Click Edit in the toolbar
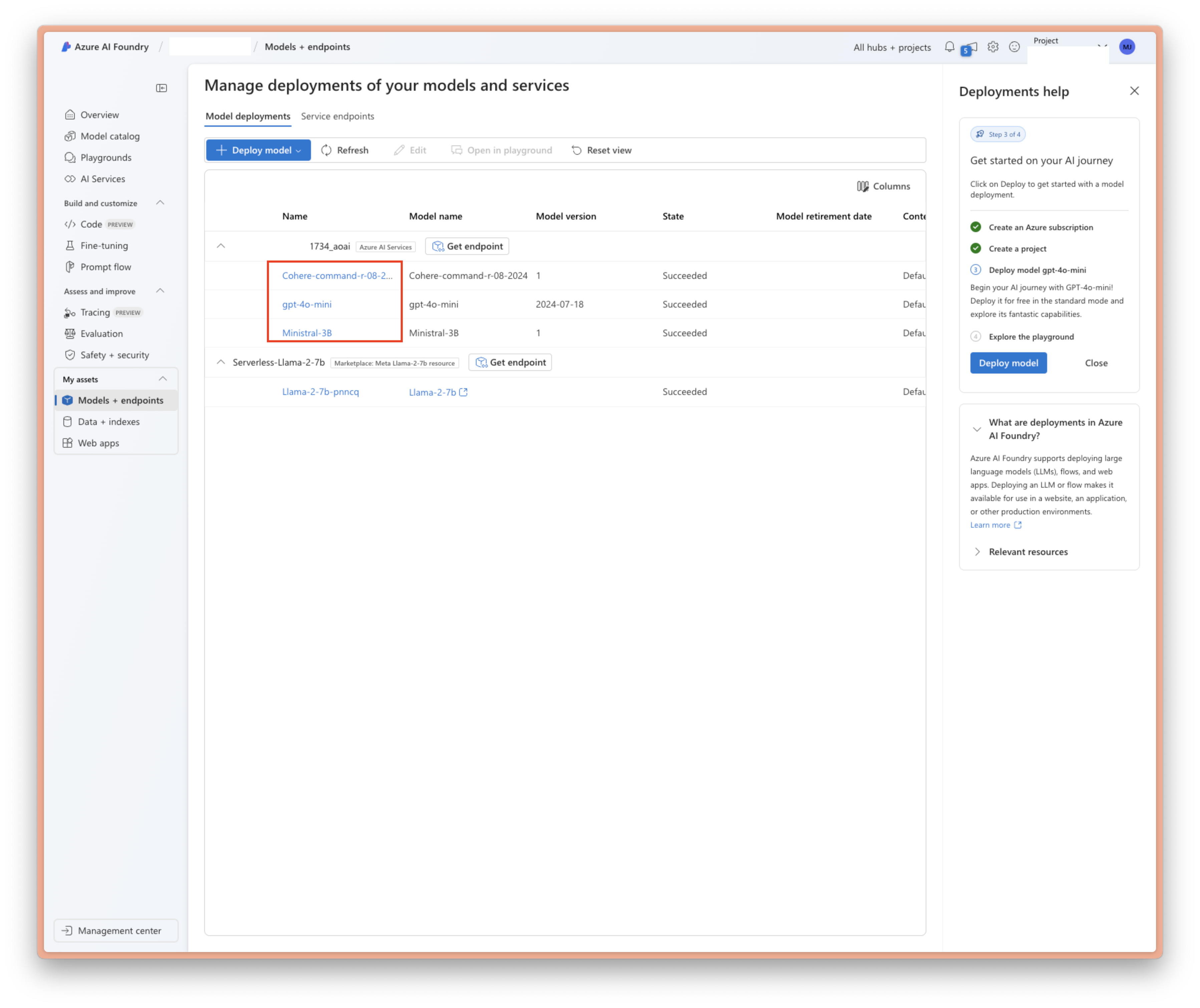This screenshot has height=1008, width=1200. pyautogui.click(x=410, y=150)
